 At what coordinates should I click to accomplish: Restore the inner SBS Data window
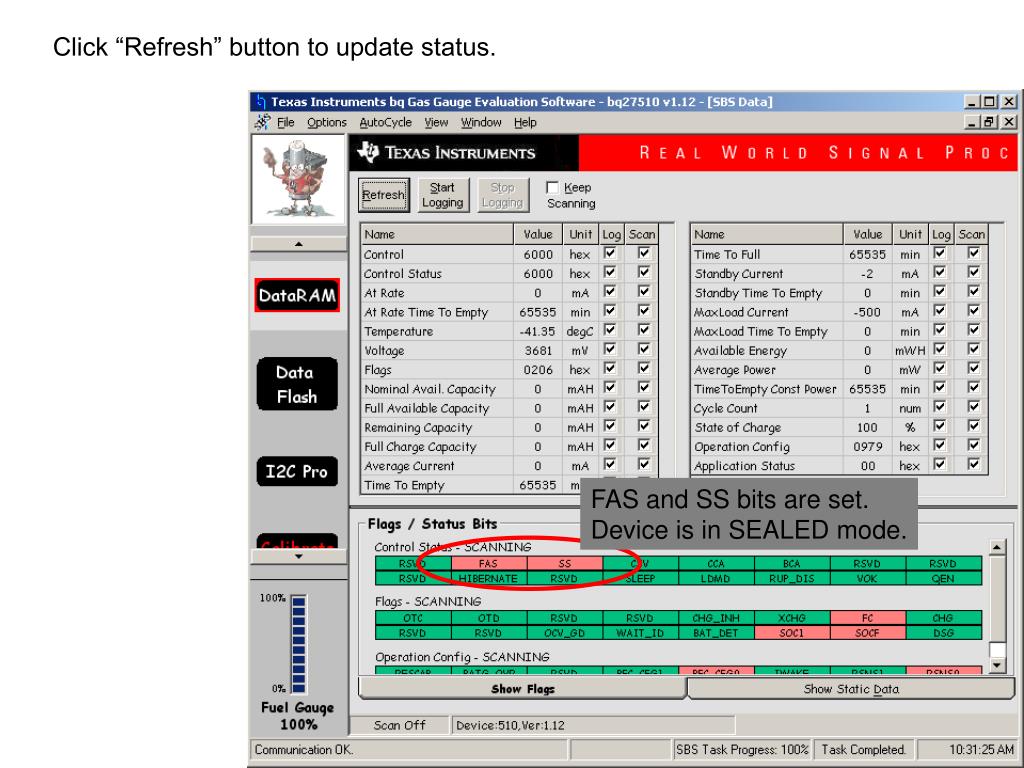tap(989, 122)
